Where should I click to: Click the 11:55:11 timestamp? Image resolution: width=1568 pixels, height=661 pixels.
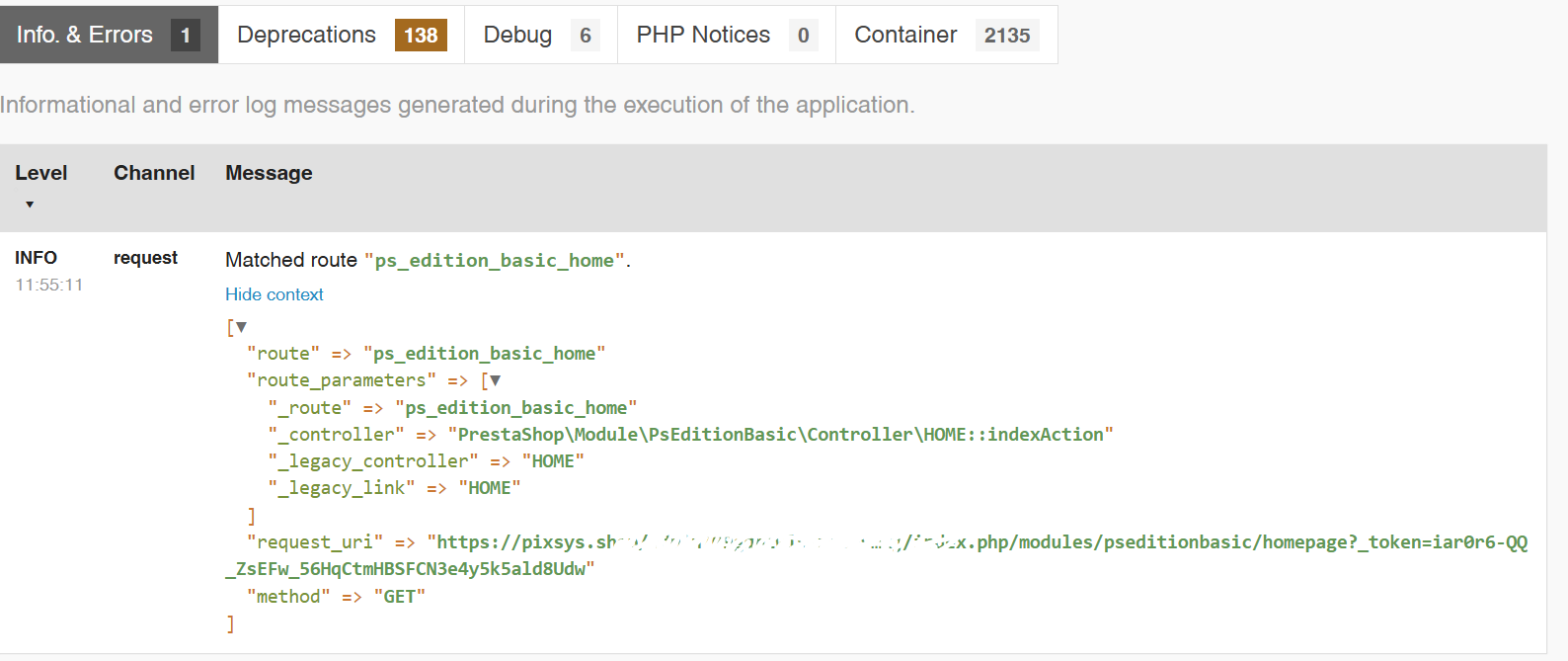49,285
